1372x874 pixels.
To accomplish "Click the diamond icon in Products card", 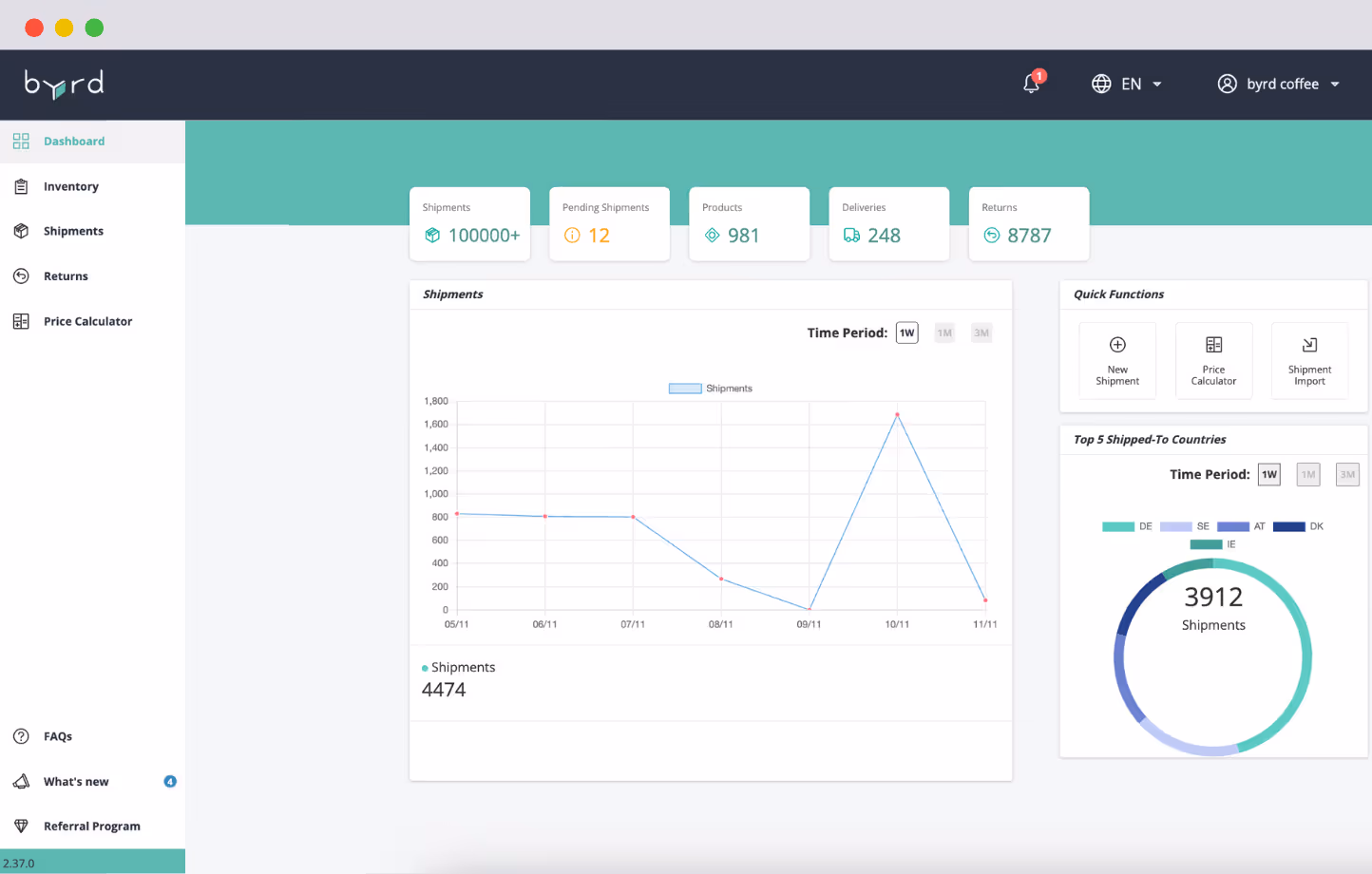I will pos(712,235).
